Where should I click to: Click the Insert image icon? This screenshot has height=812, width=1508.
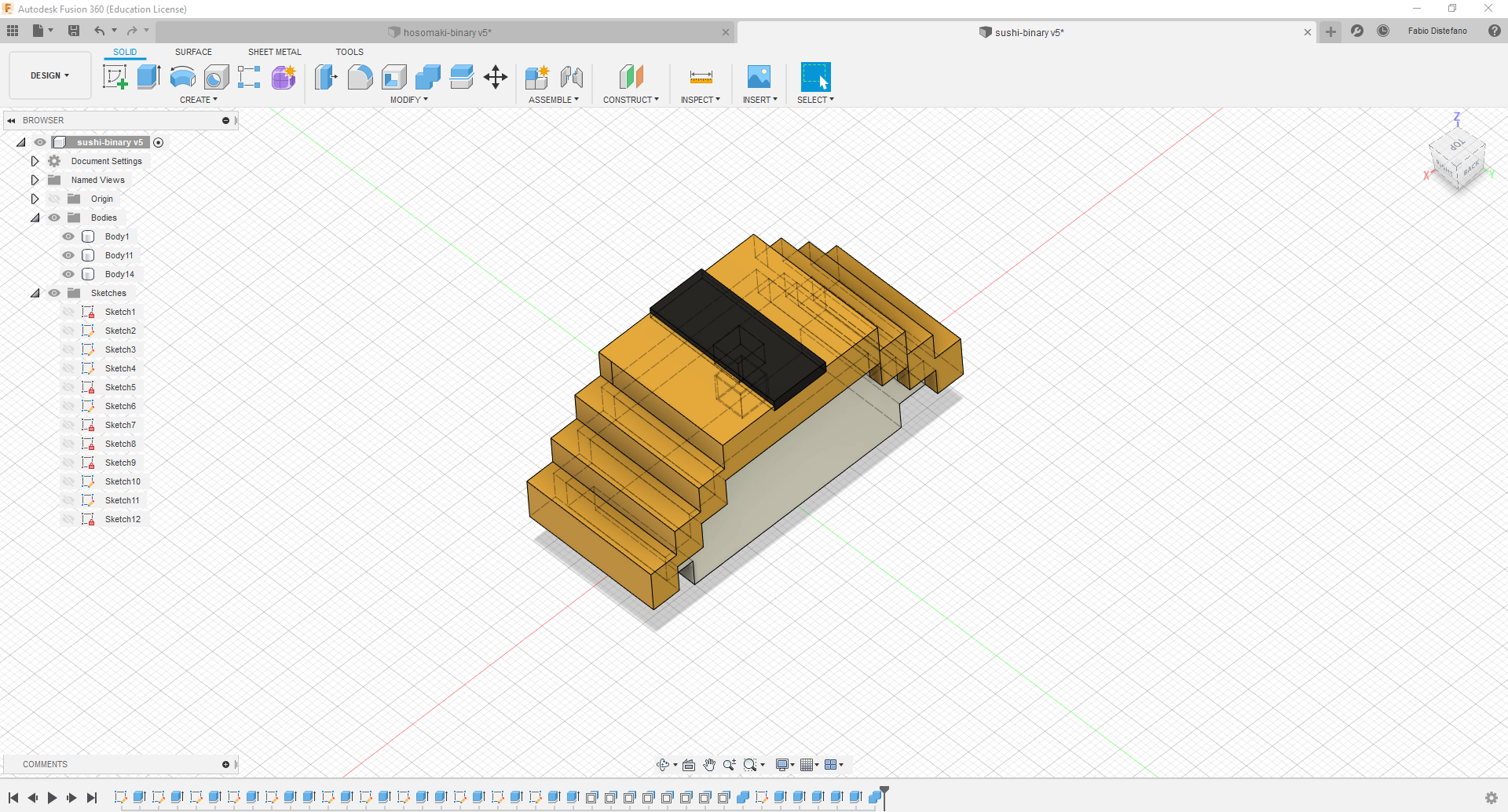pyautogui.click(x=759, y=77)
